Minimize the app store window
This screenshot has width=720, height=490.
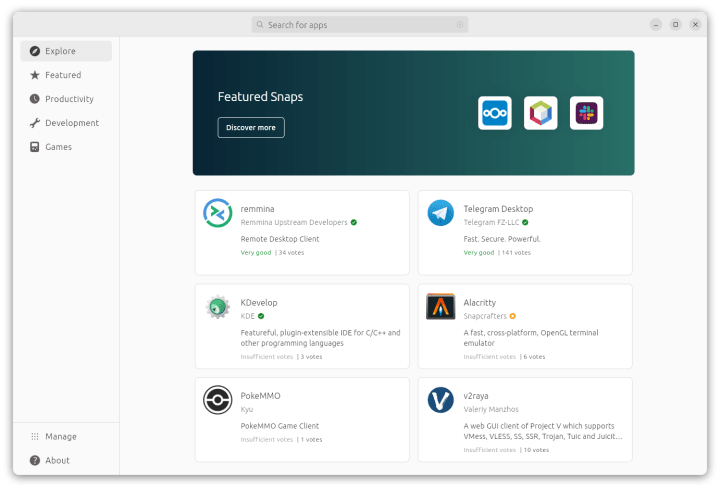pyautogui.click(x=656, y=24)
